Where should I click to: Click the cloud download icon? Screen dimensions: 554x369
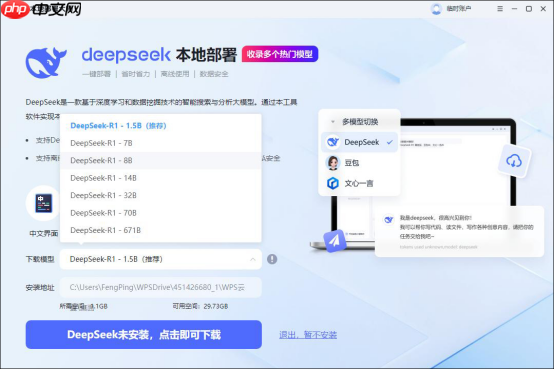point(514,161)
